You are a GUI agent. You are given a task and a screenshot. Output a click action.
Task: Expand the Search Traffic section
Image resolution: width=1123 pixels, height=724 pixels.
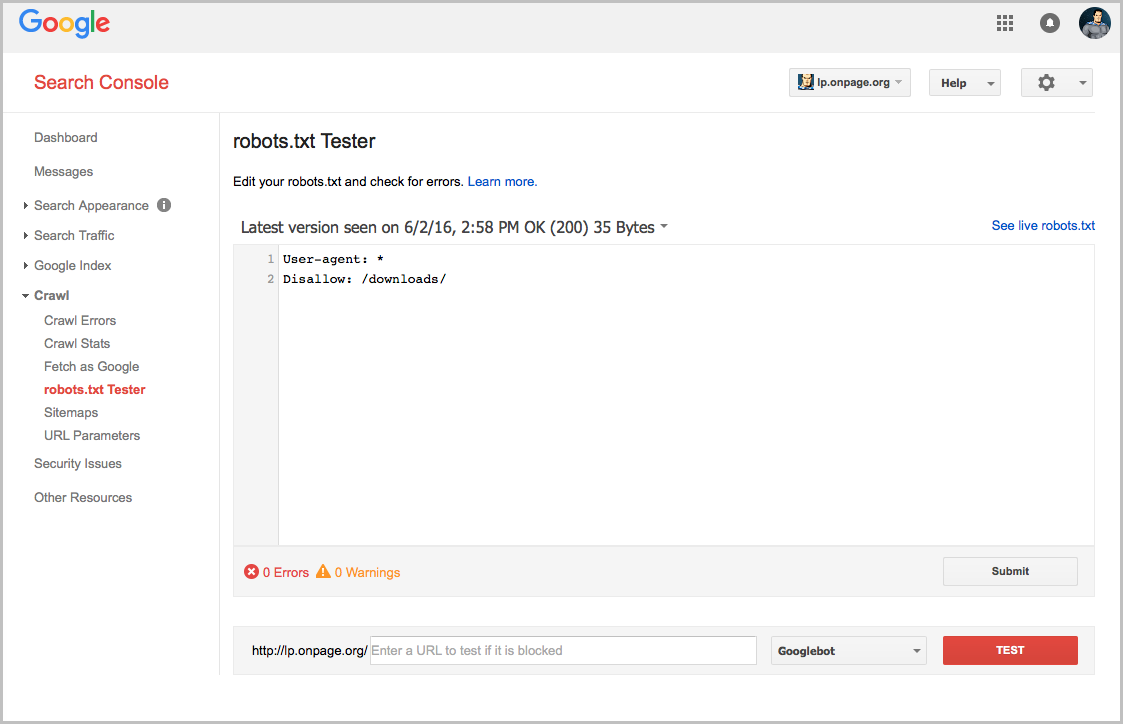74,235
